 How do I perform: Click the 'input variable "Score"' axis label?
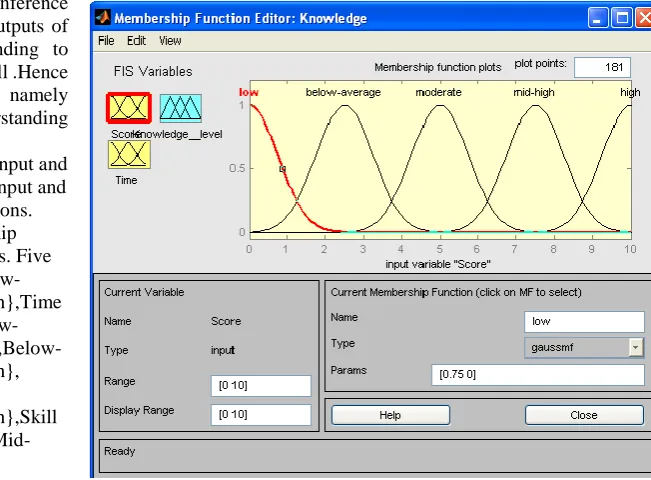(438, 264)
